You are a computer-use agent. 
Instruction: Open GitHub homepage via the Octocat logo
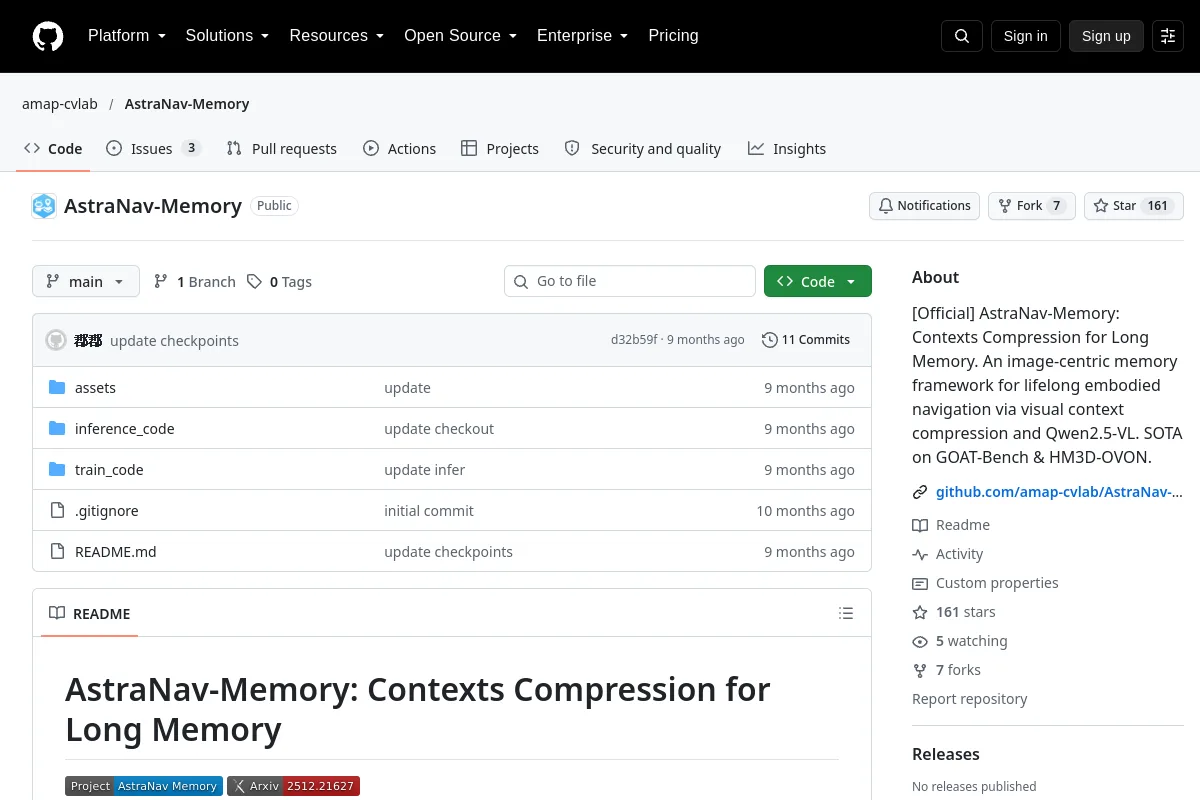click(x=48, y=36)
